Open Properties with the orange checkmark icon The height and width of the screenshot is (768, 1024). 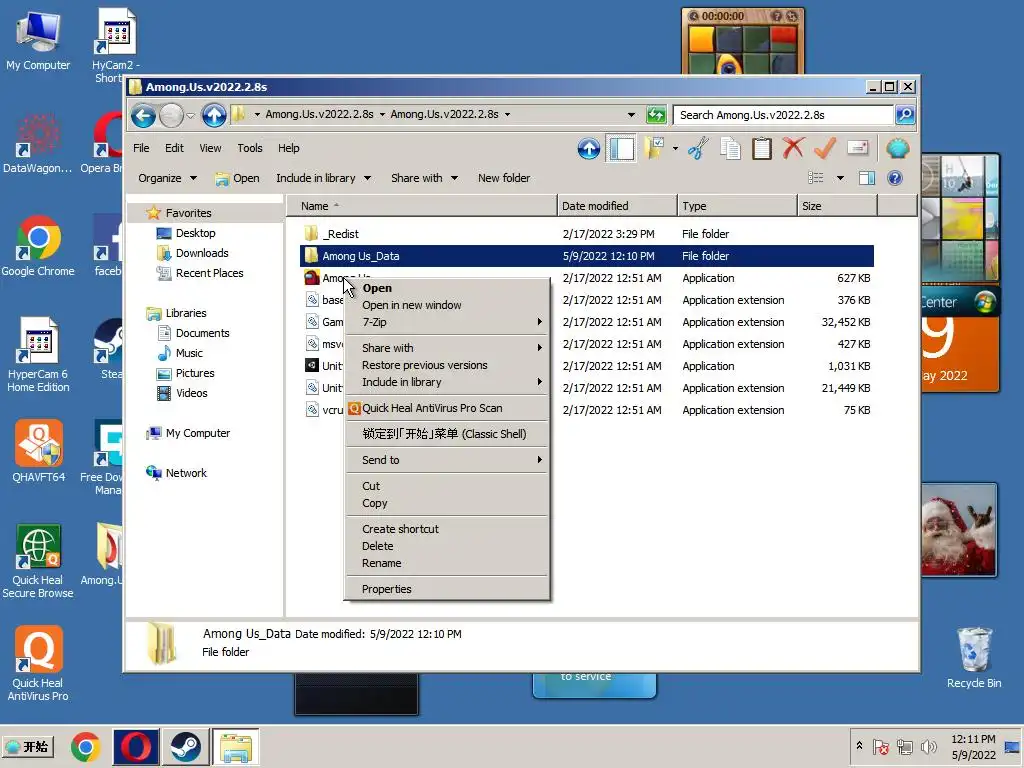(x=825, y=148)
